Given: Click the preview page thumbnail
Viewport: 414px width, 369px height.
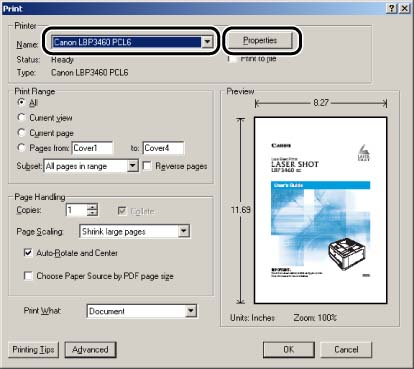Looking at the screenshot, I should pos(321,210).
